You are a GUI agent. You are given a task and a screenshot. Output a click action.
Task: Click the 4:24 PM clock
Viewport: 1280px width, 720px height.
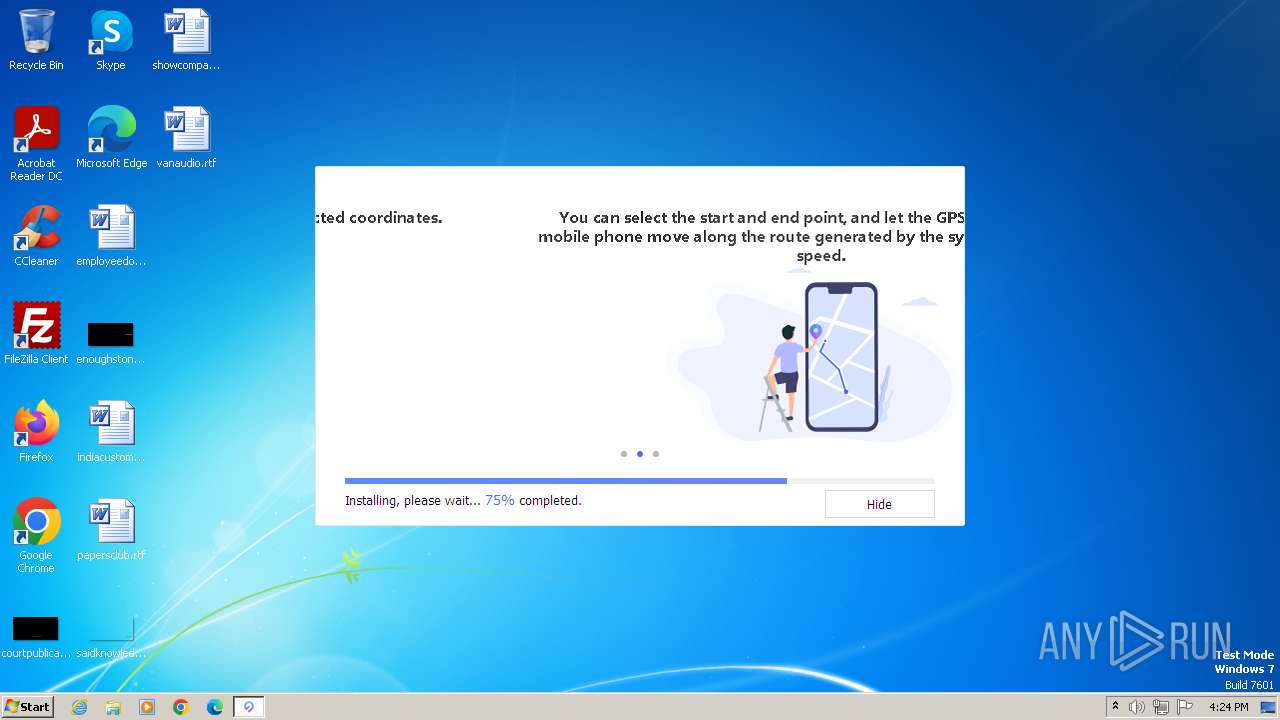[x=1229, y=707]
